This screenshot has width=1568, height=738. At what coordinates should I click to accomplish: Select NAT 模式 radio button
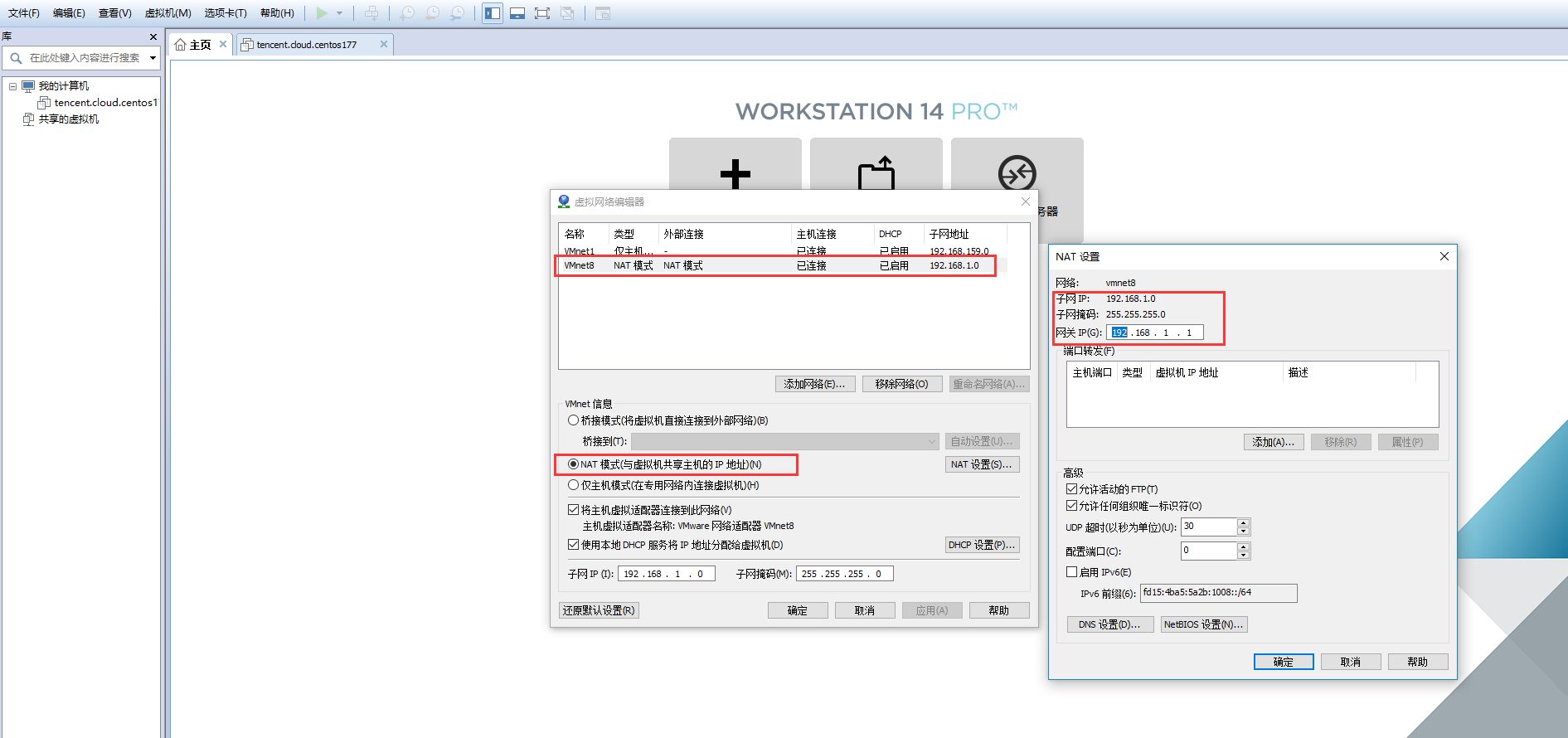pyautogui.click(x=573, y=464)
